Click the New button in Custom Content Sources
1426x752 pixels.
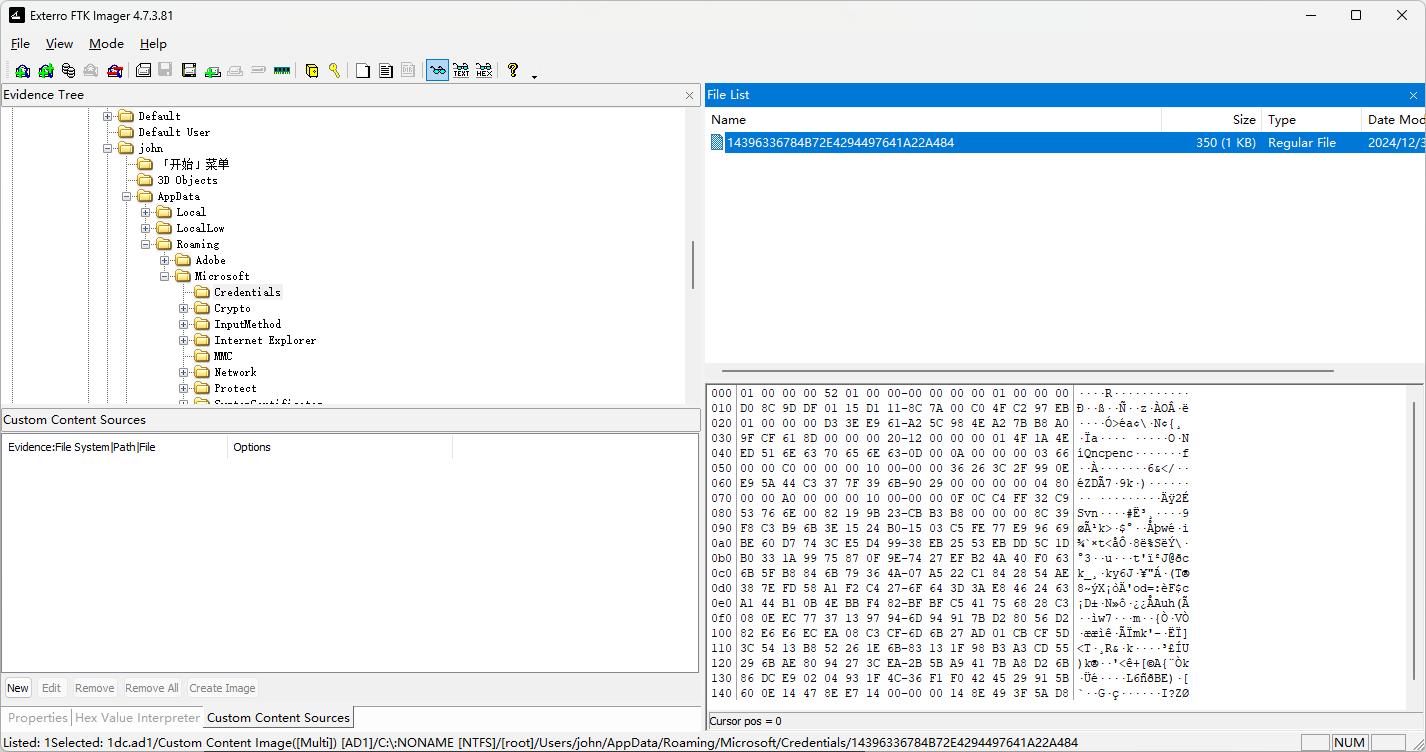[x=18, y=688]
